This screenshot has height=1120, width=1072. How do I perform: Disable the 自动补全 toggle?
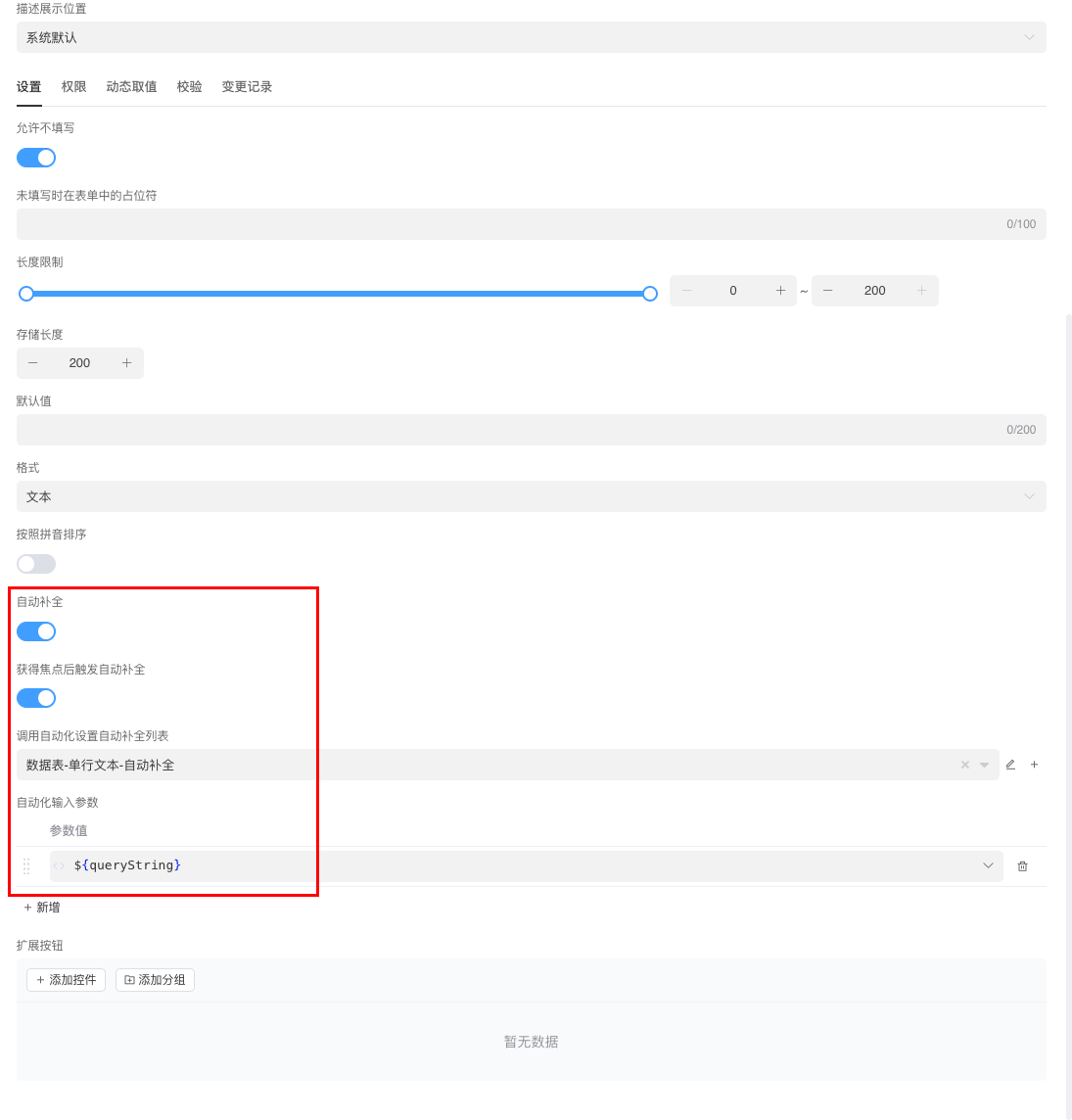36,631
